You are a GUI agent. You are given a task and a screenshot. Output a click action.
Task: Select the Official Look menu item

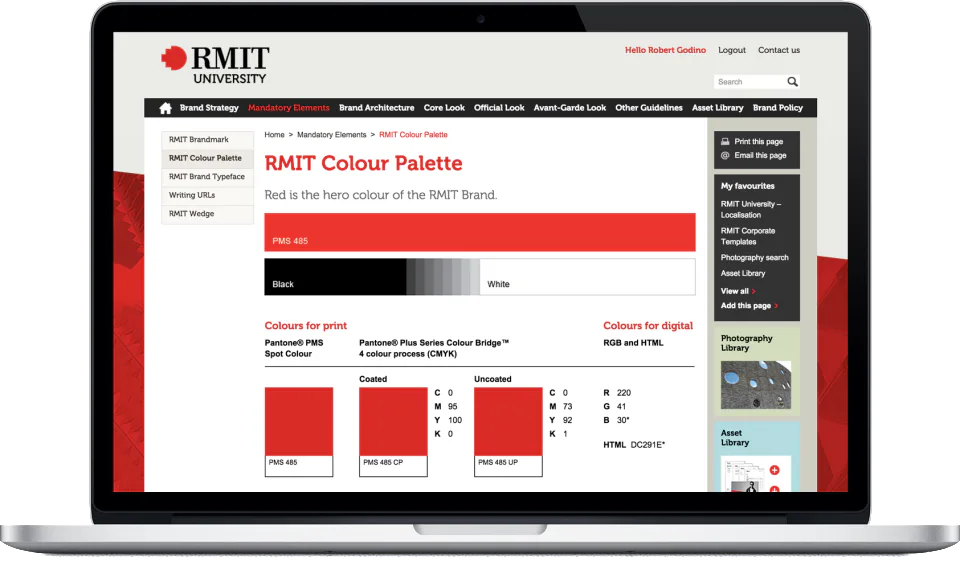click(499, 108)
